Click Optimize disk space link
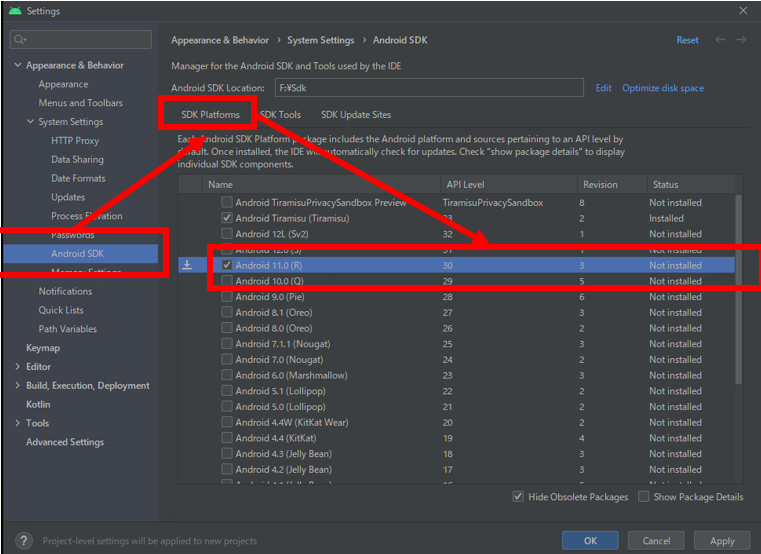 (x=663, y=88)
